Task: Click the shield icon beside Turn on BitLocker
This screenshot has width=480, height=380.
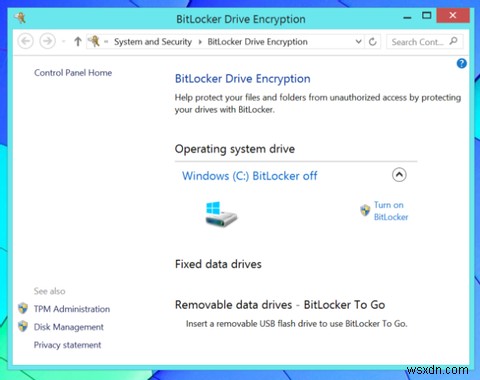Action: [x=365, y=210]
